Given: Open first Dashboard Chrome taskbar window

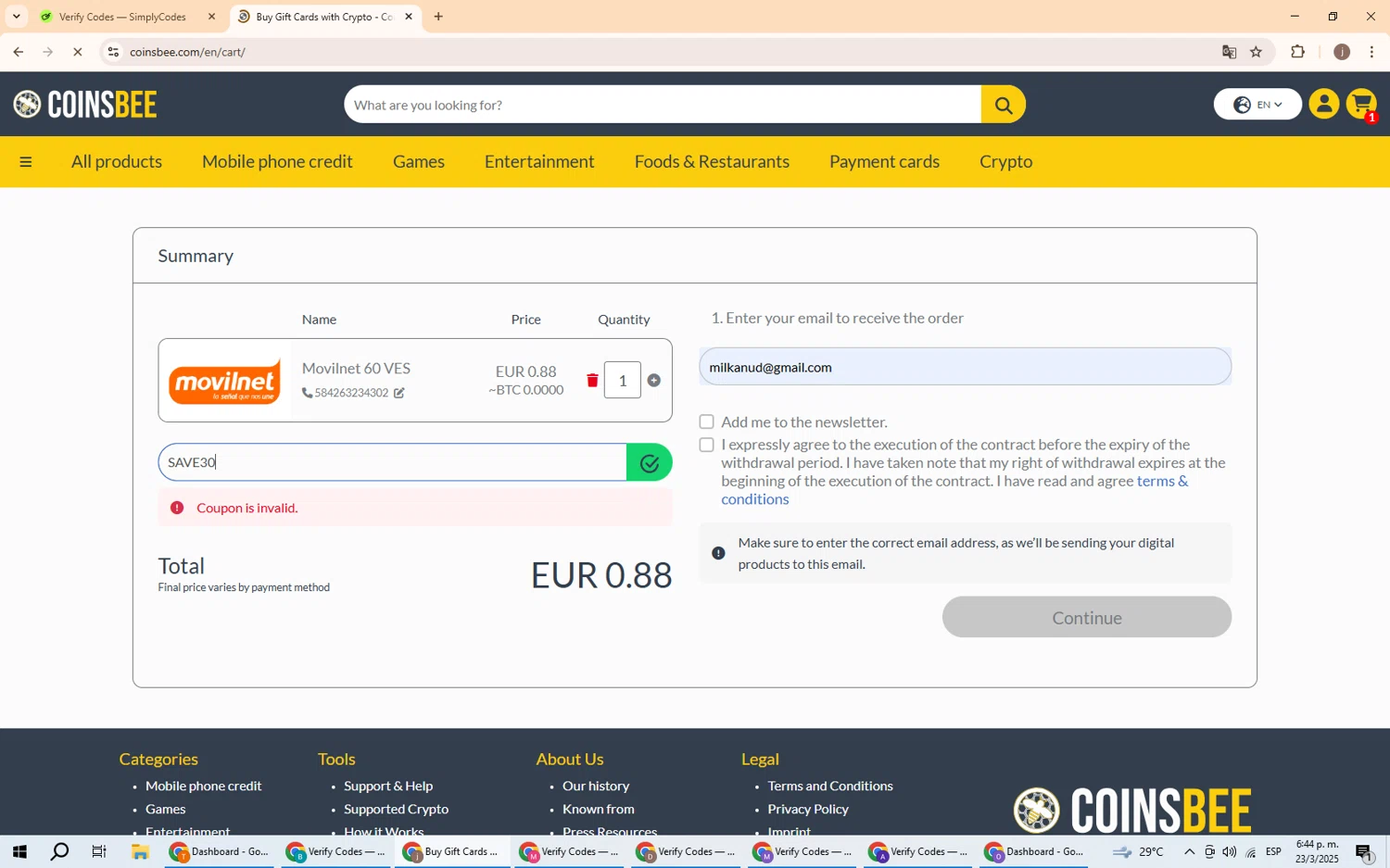Looking at the screenshot, I should pos(220,852).
